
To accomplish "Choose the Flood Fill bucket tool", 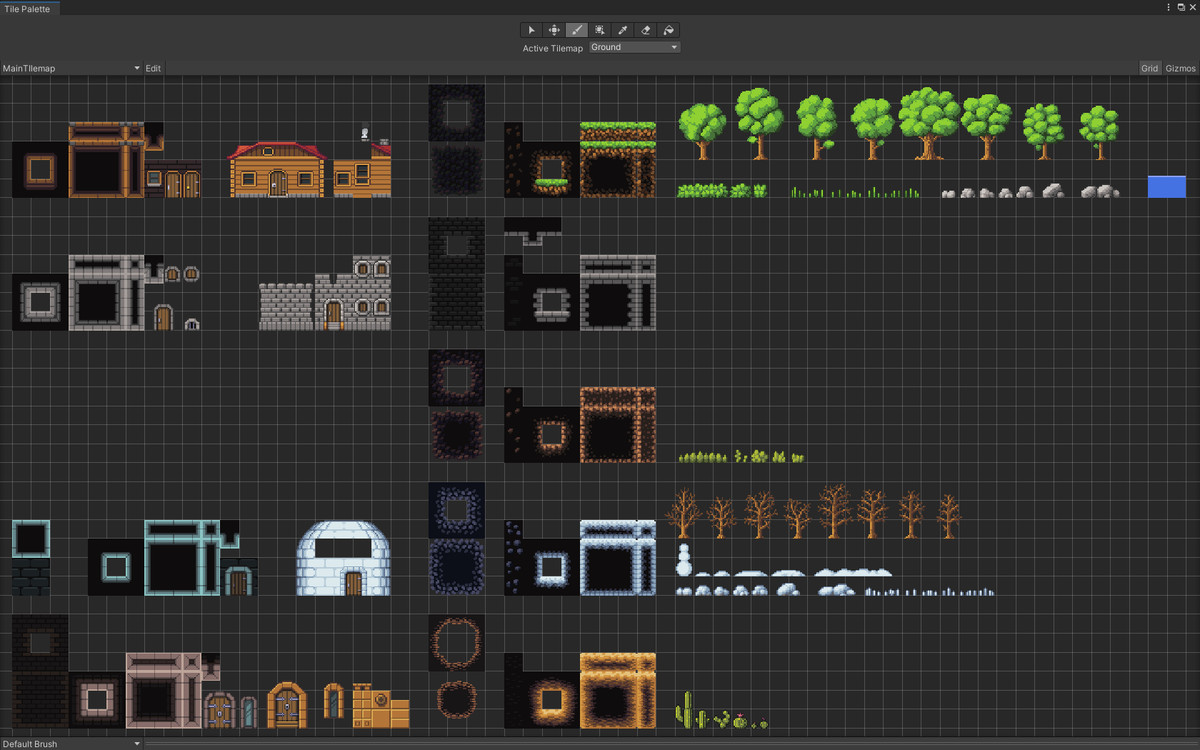I will pyautogui.click(x=668, y=29).
